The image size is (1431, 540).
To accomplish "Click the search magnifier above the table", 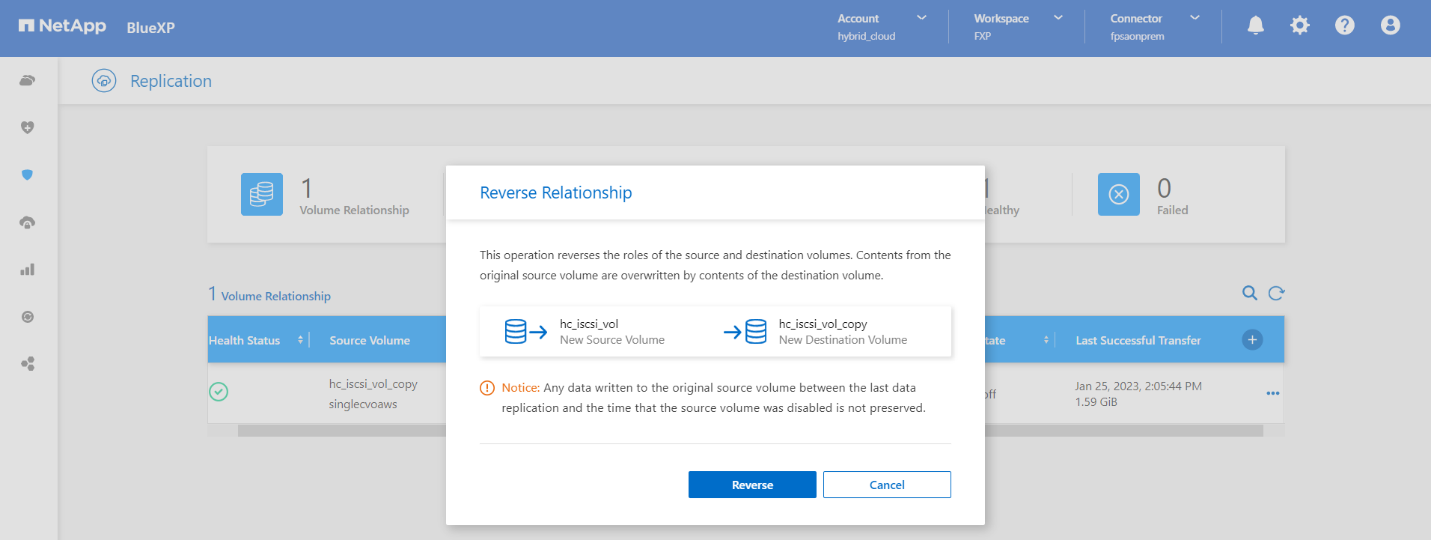I will 1249,293.
